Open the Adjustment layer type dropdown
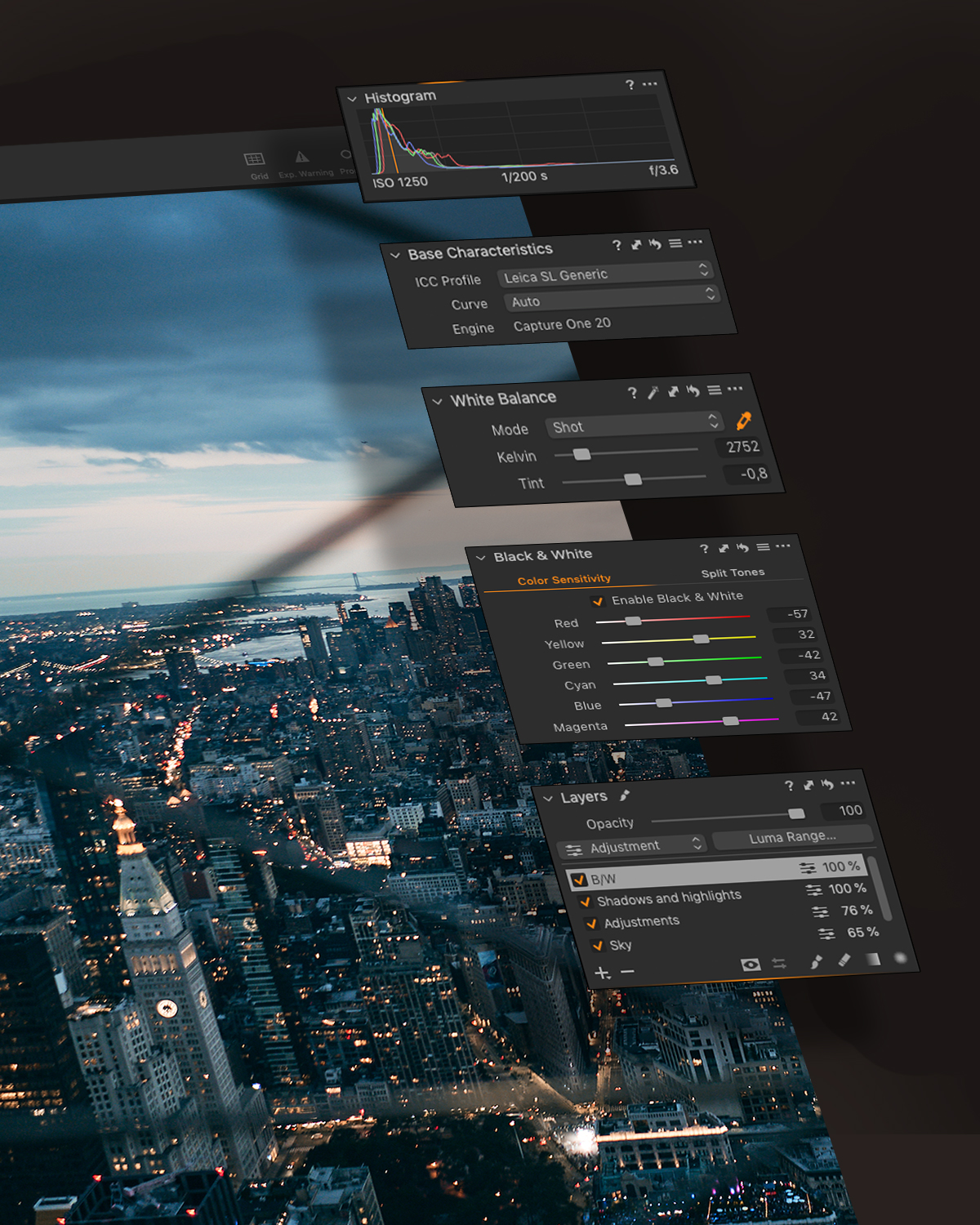This screenshot has height=1225, width=980. [632, 847]
